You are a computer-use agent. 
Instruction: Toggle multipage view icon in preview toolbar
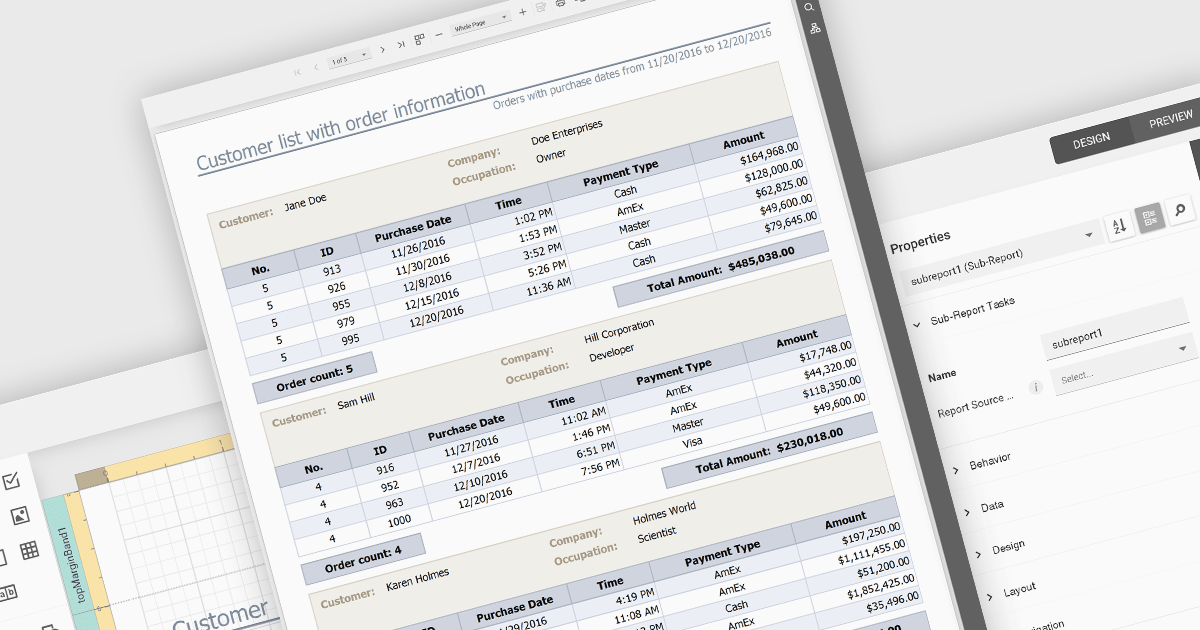pyautogui.click(x=420, y=39)
